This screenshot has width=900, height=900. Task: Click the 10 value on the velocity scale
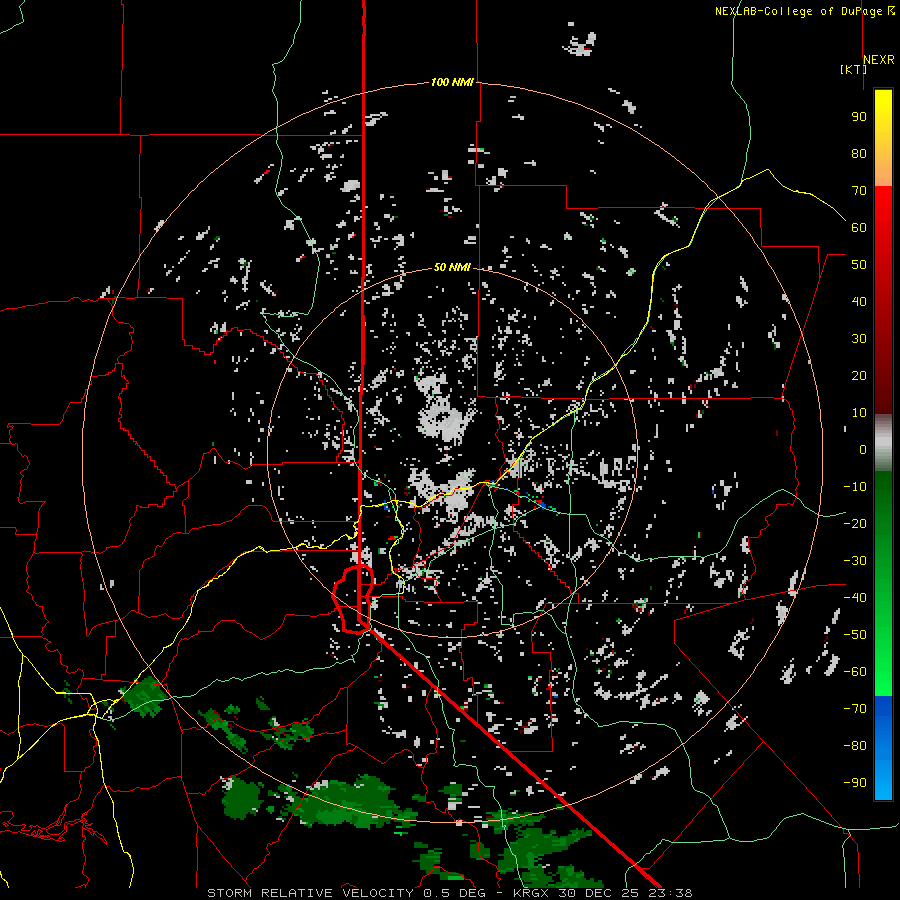[x=859, y=413]
